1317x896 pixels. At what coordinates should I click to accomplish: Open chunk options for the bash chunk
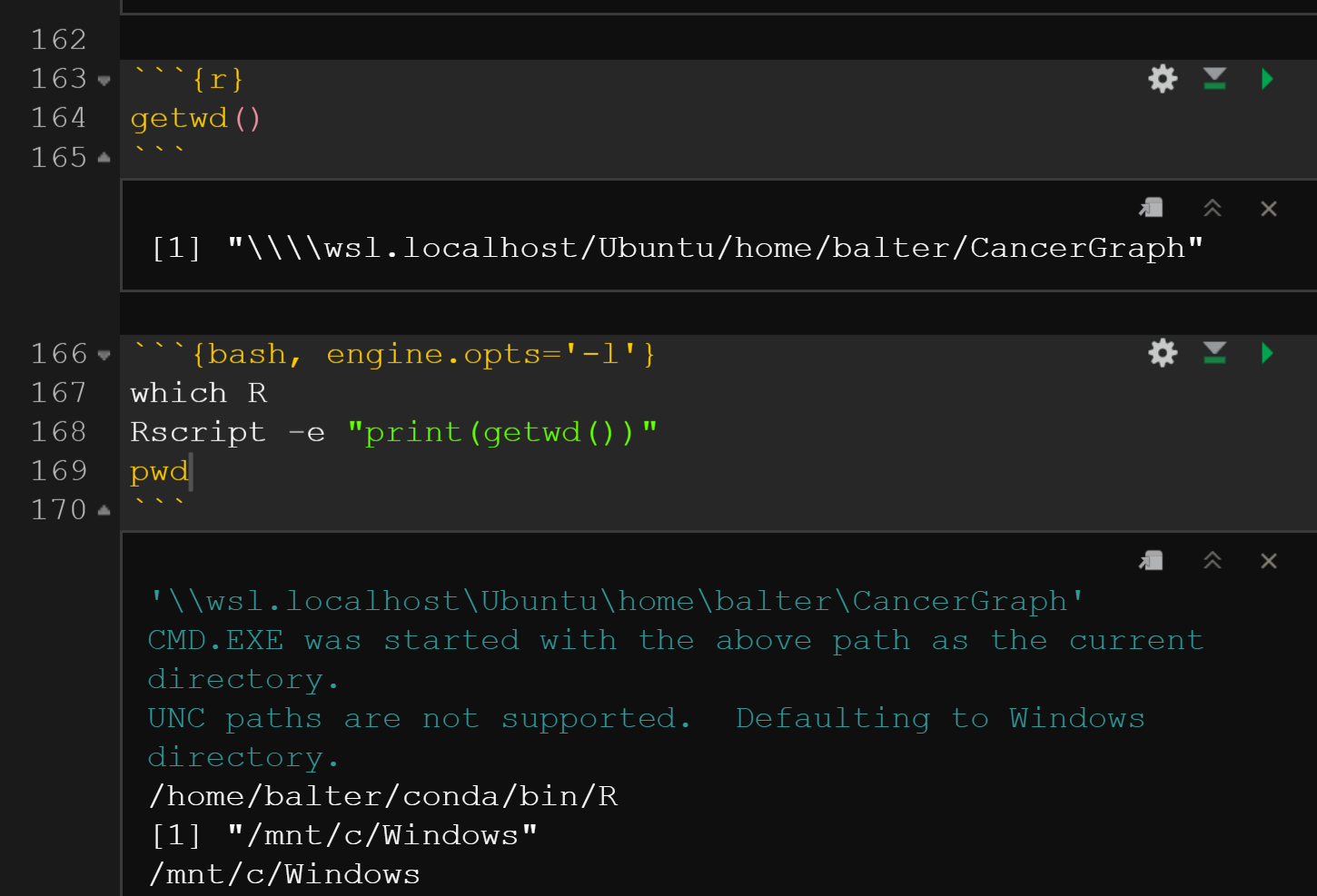click(1163, 353)
